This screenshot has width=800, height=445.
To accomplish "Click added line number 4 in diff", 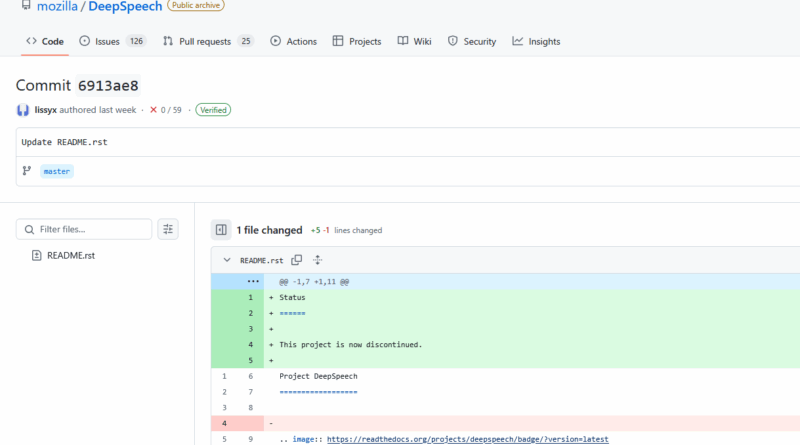I will pyautogui.click(x=251, y=344).
